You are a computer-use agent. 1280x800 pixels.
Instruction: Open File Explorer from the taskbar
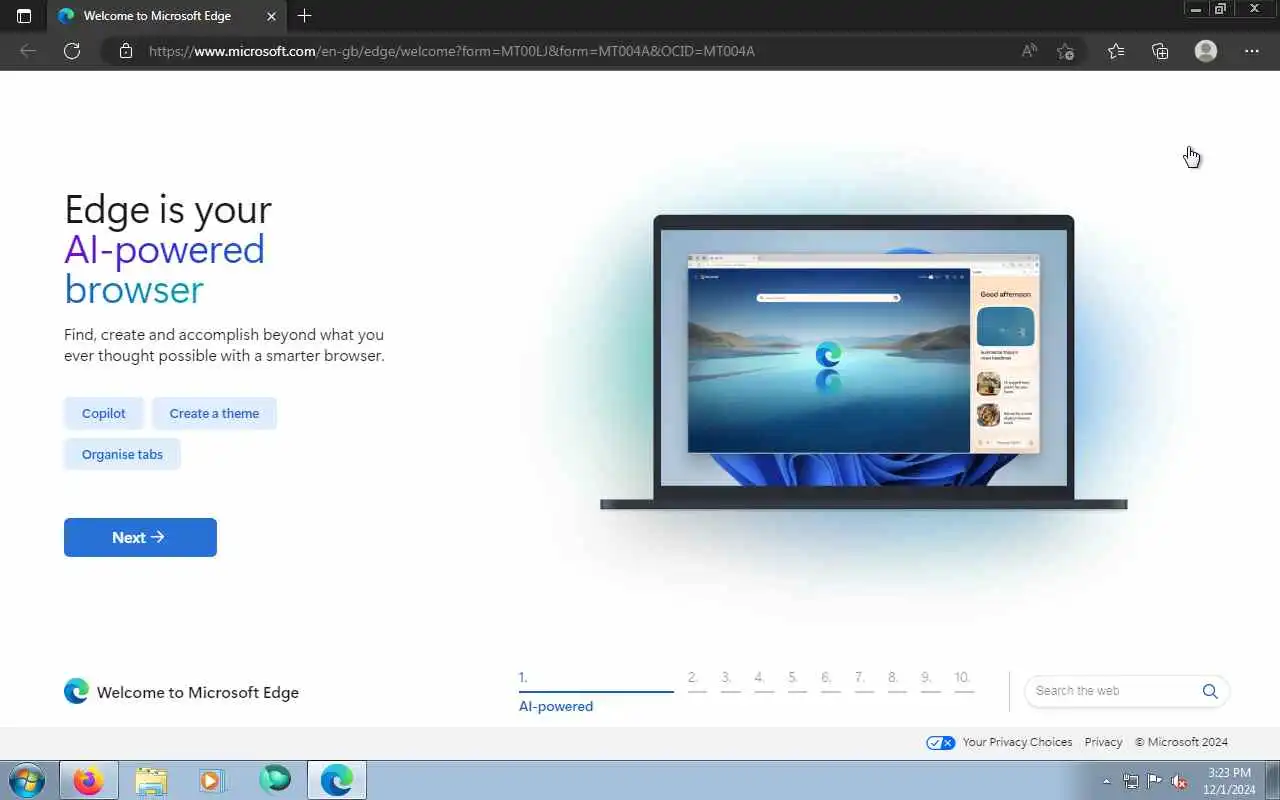[150, 780]
